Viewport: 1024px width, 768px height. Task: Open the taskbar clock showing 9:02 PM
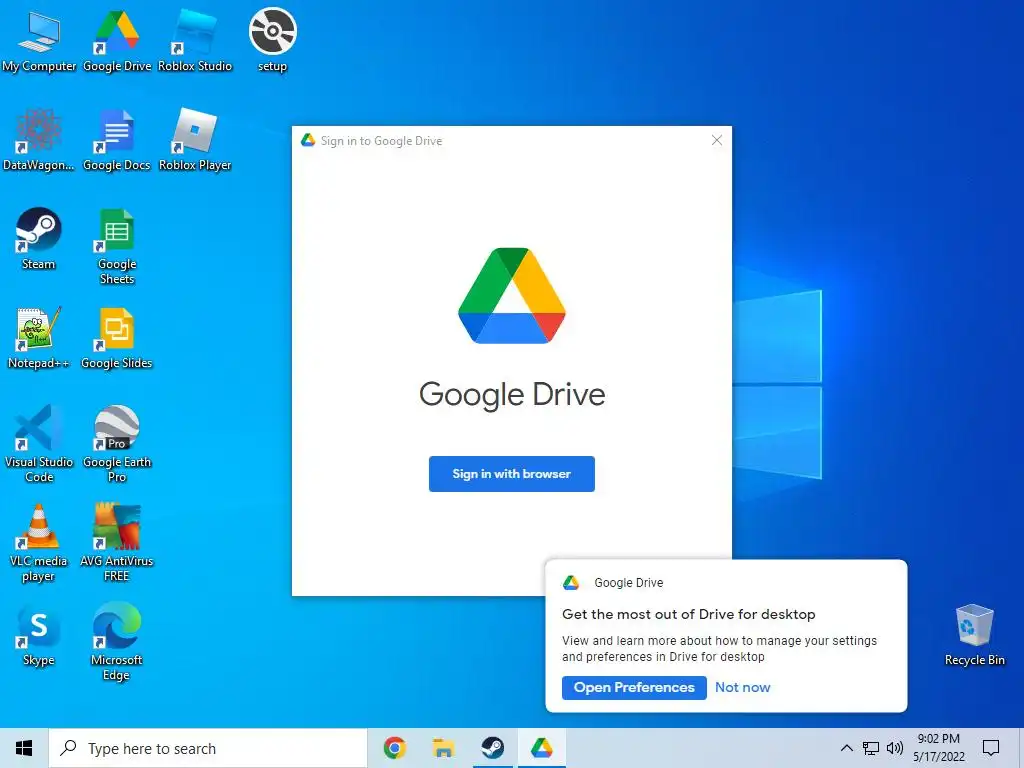pyautogui.click(x=938, y=748)
